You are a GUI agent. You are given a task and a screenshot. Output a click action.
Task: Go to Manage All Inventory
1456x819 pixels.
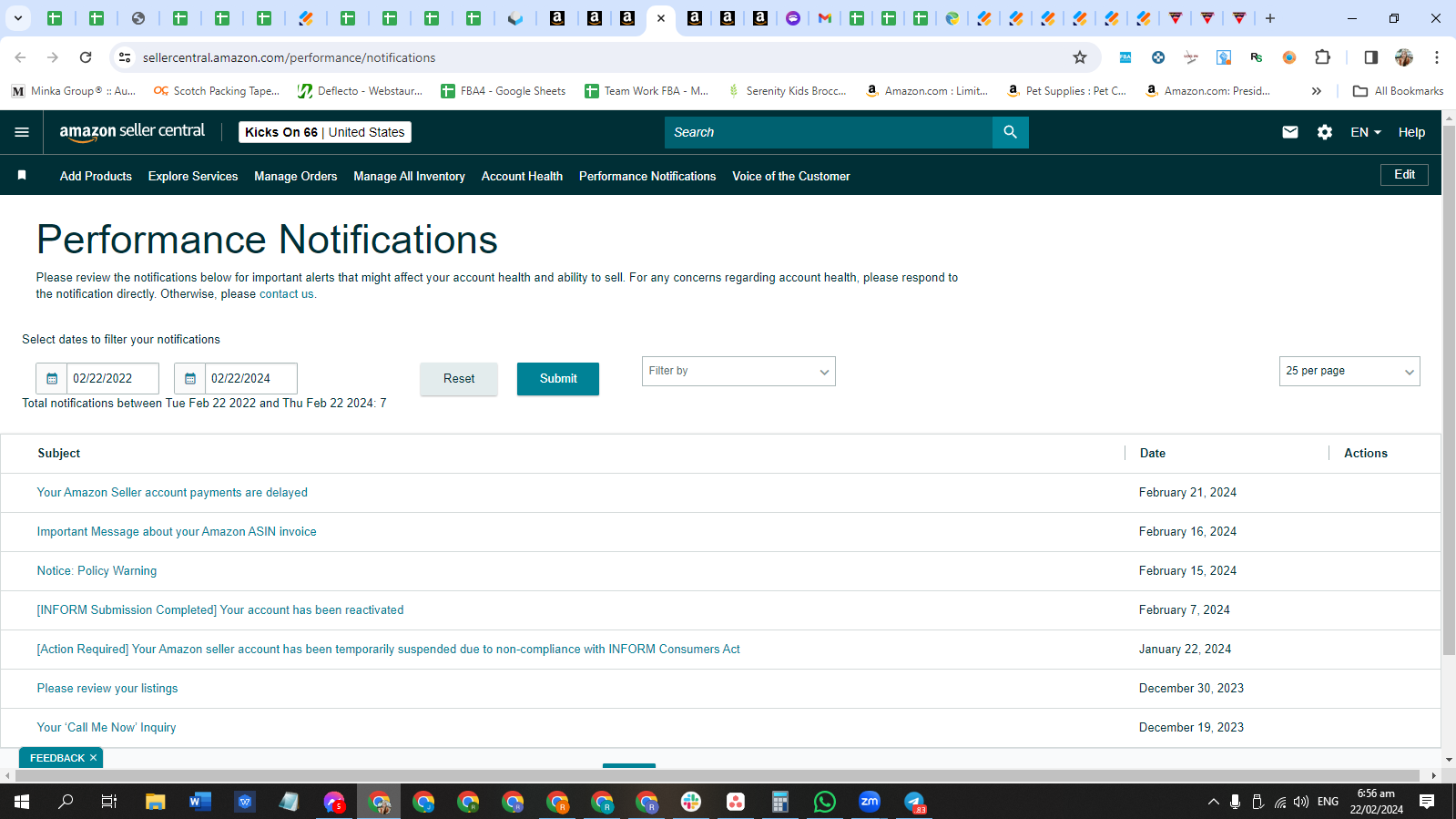click(x=409, y=176)
